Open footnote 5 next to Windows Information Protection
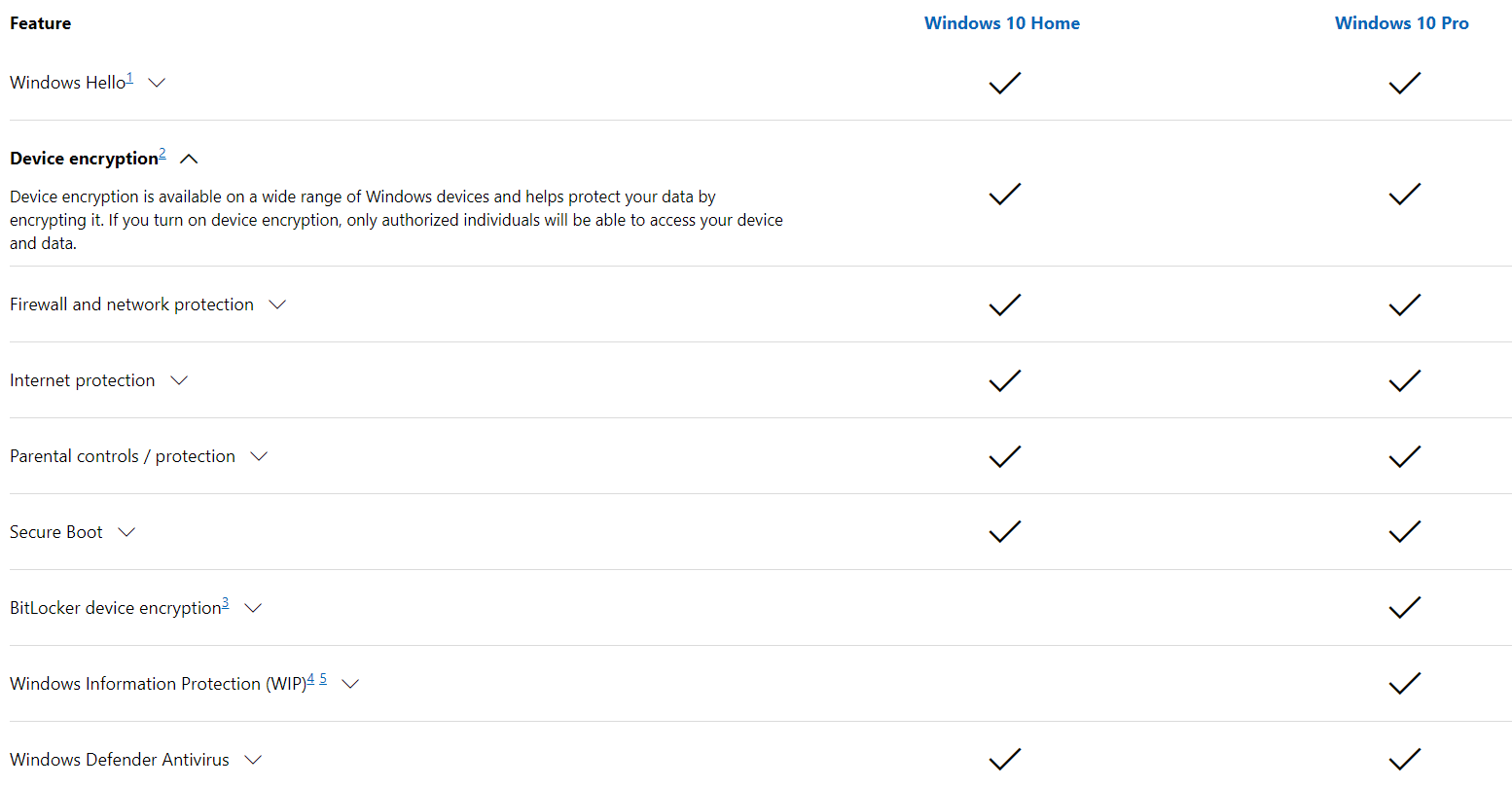Viewport: 1512px width, 787px height. 322,677
